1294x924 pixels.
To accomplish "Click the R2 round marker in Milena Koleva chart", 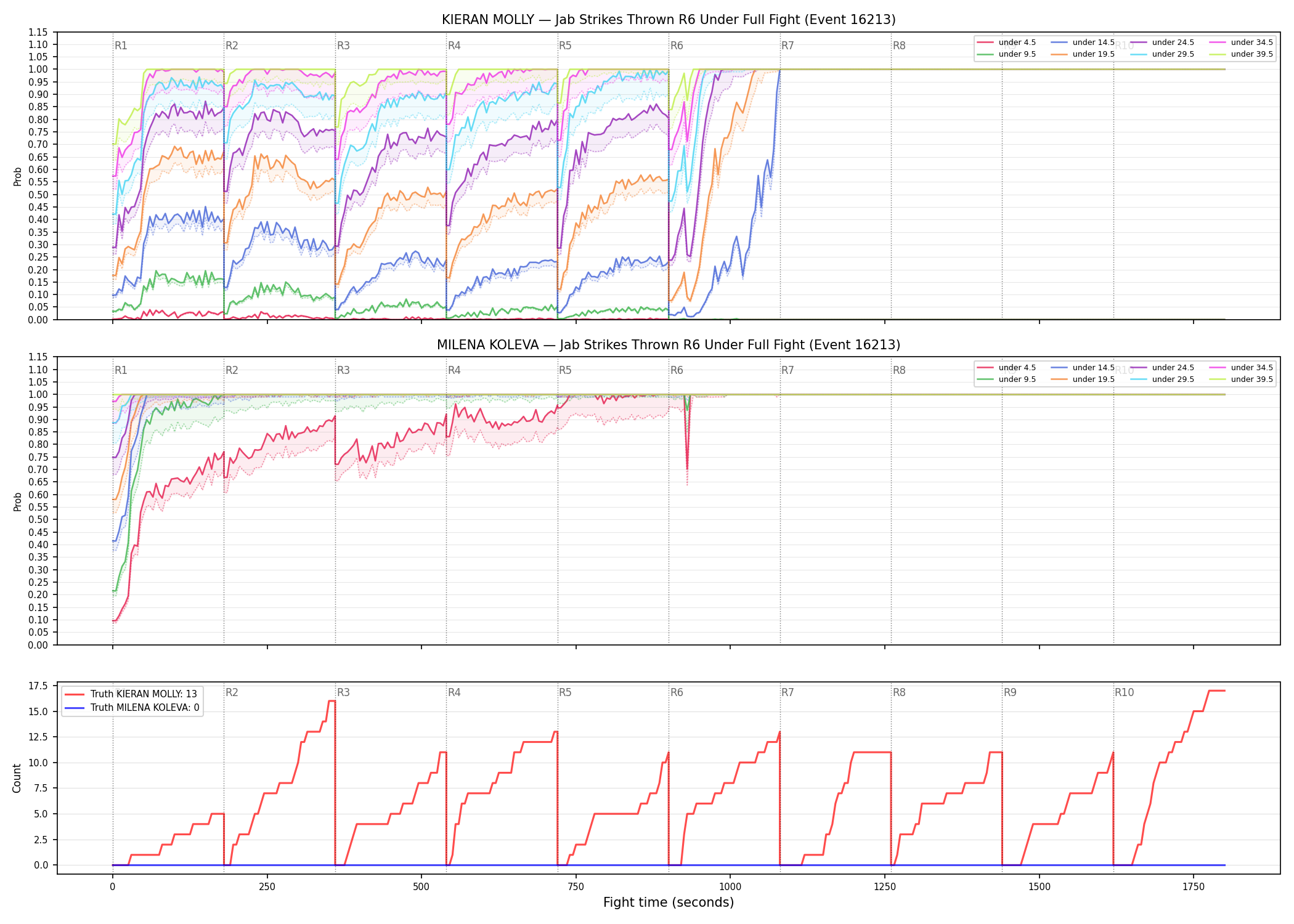I will pos(232,370).
